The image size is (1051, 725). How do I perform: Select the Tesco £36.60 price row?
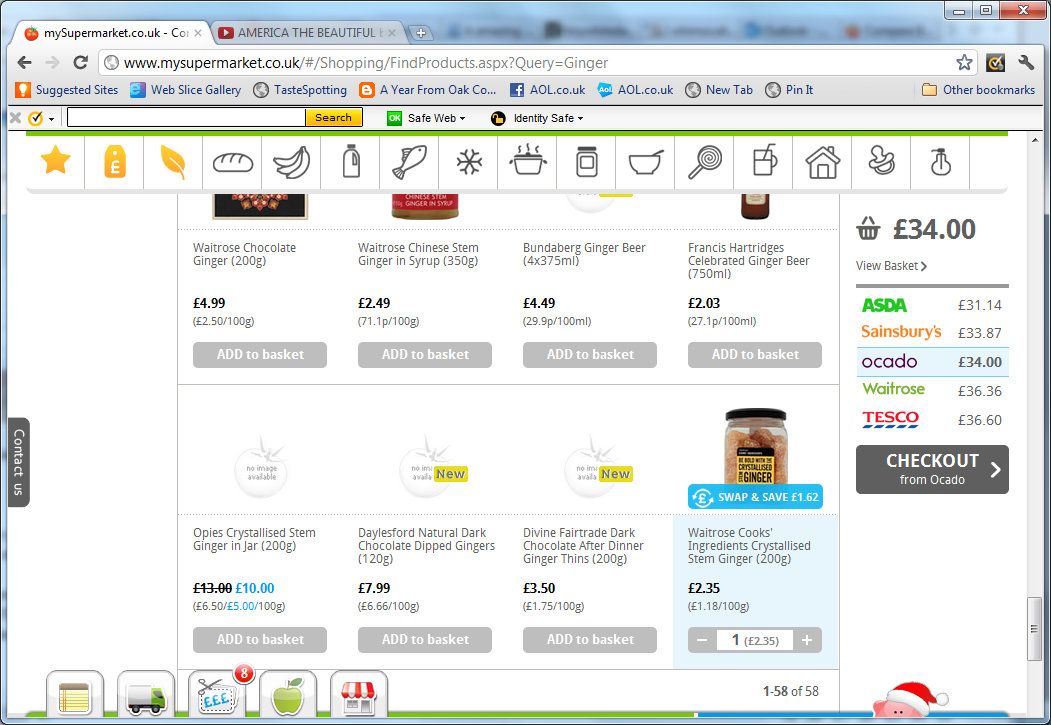932,419
